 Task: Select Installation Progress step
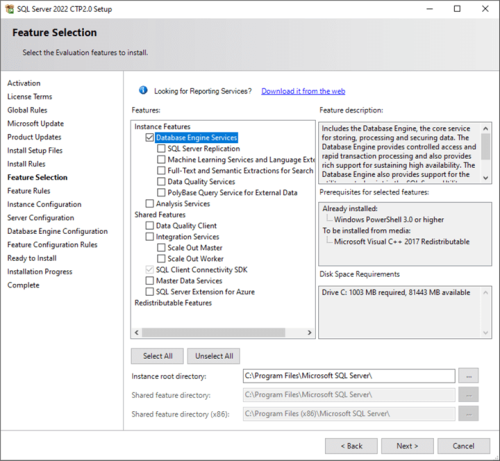point(40,272)
